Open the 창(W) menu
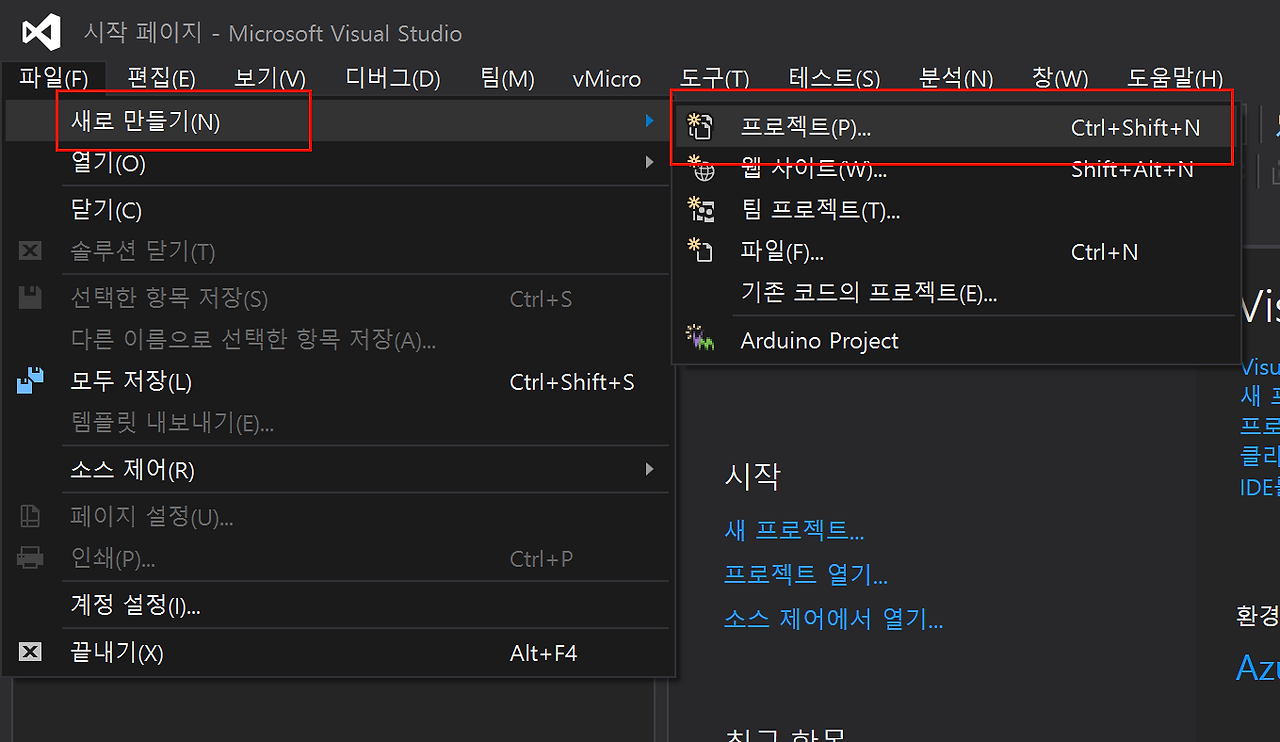The height and width of the screenshot is (742, 1280). [x=1060, y=78]
